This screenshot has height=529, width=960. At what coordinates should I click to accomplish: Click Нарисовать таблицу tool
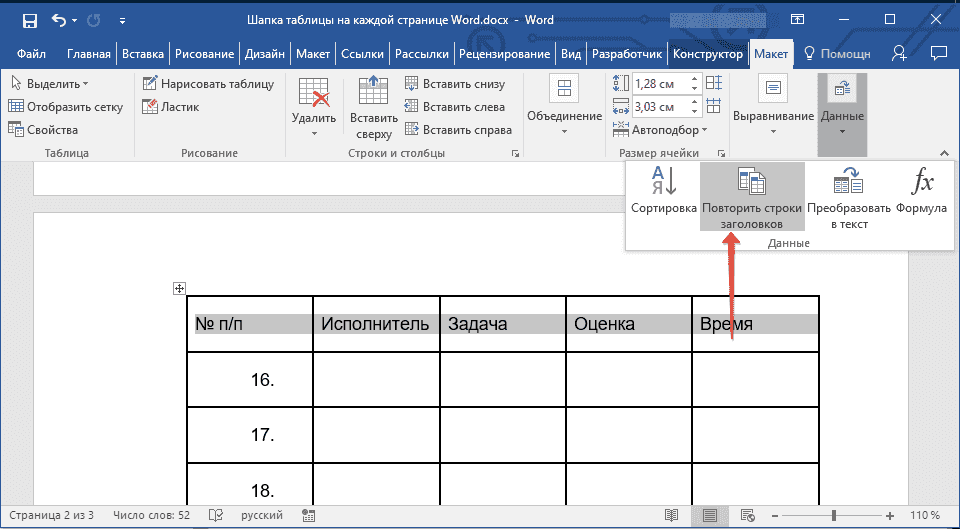coord(208,84)
